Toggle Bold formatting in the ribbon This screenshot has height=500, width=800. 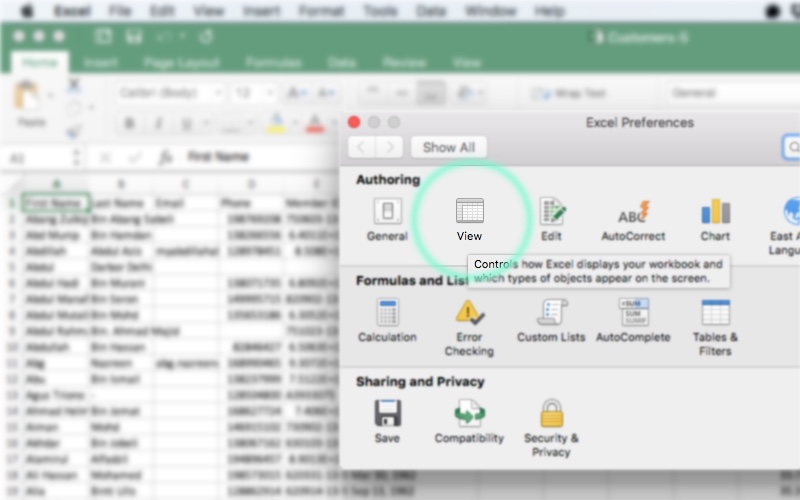(129, 124)
